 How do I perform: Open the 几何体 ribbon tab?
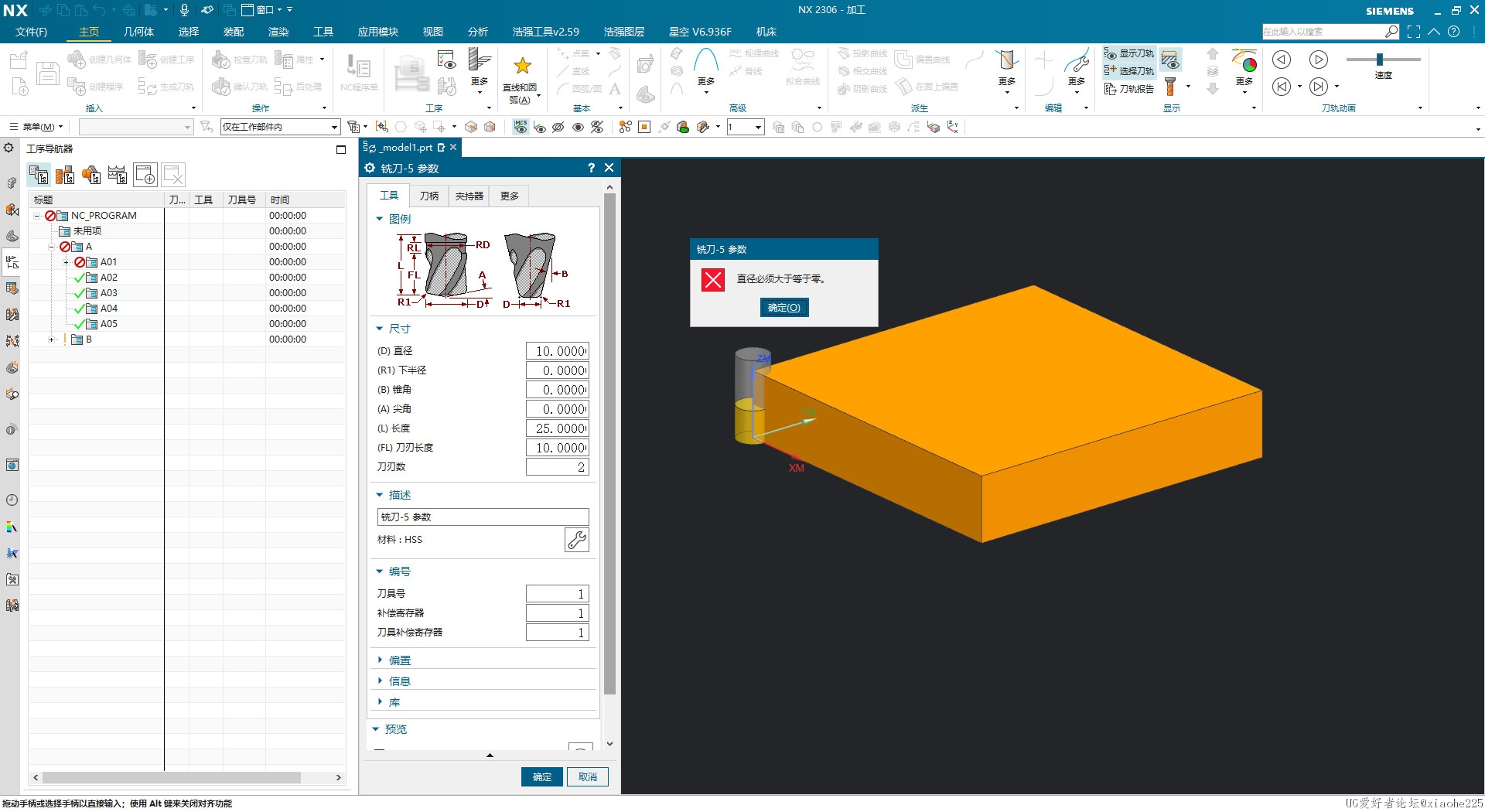pyautogui.click(x=138, y=32)
